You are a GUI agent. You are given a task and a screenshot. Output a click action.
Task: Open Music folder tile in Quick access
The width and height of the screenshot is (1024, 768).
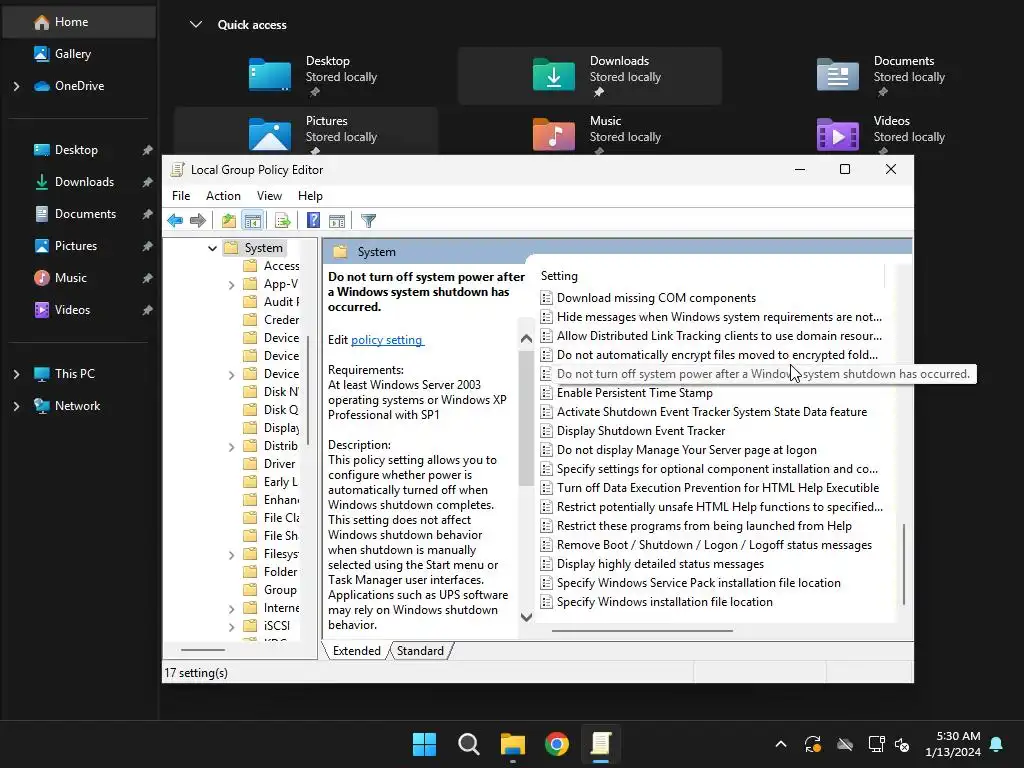[590, 131]
